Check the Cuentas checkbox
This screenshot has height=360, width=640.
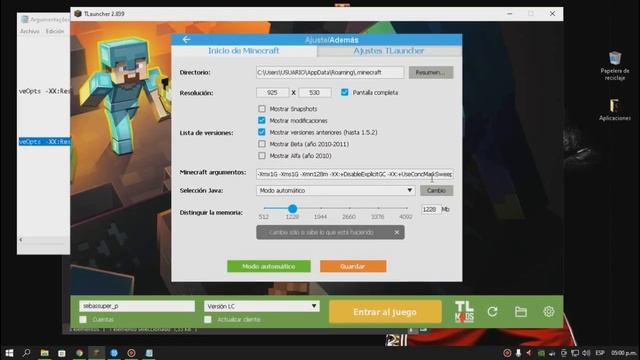(x=83, y=320)
